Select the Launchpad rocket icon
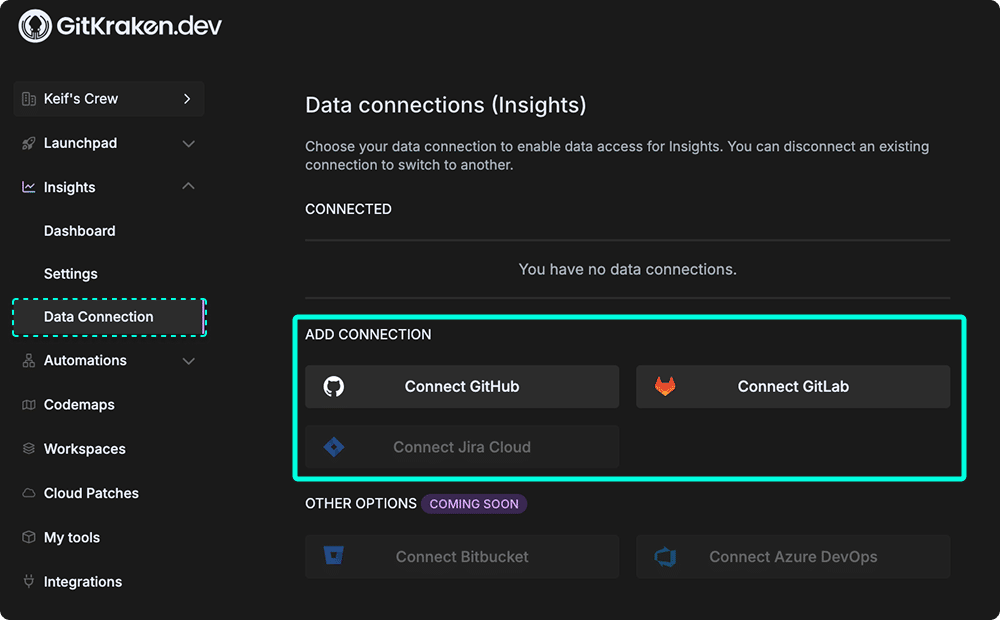This screenshot has height=620, width=1000. (x=27, y=143)
